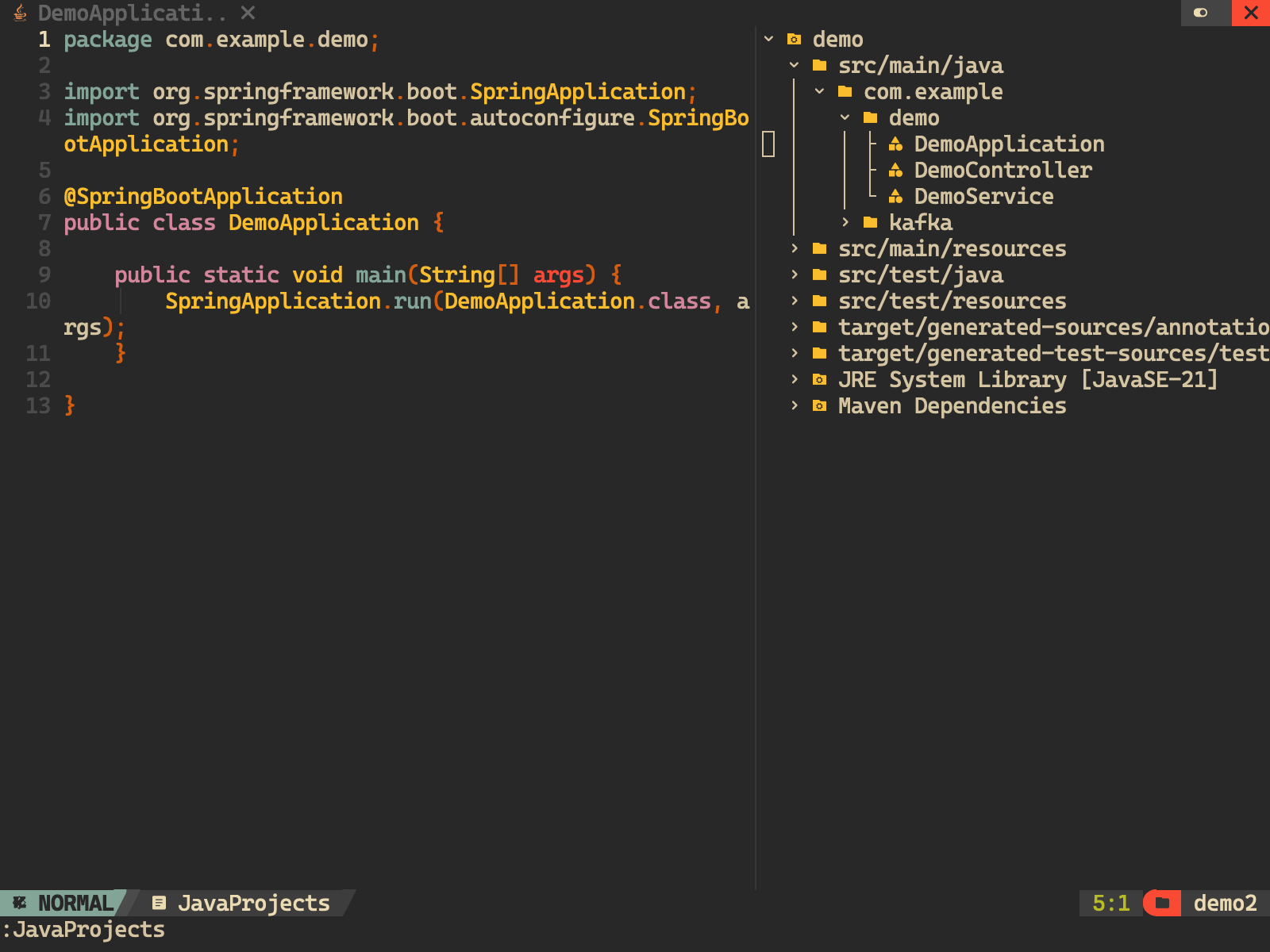Click the red folder icon in statusline

point(1162,903)
